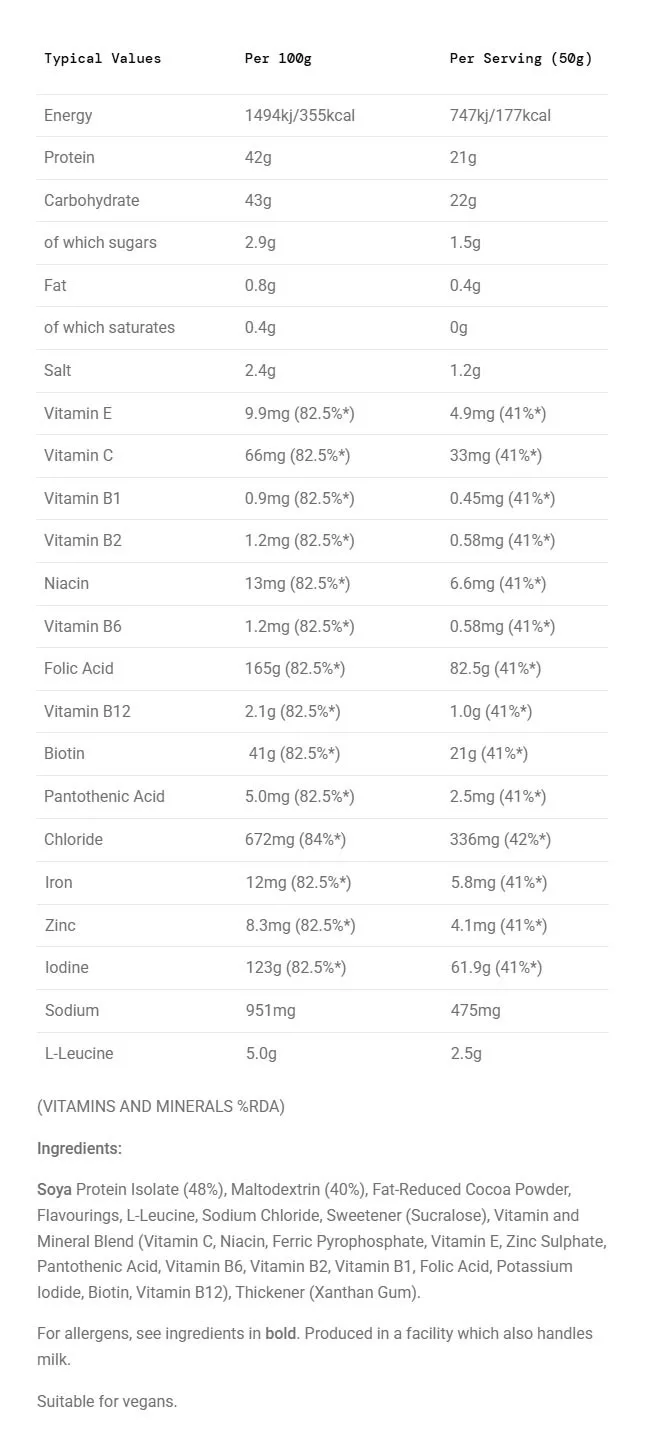
Task: Click the L-Leucine row label
Action: (79, 1054)
